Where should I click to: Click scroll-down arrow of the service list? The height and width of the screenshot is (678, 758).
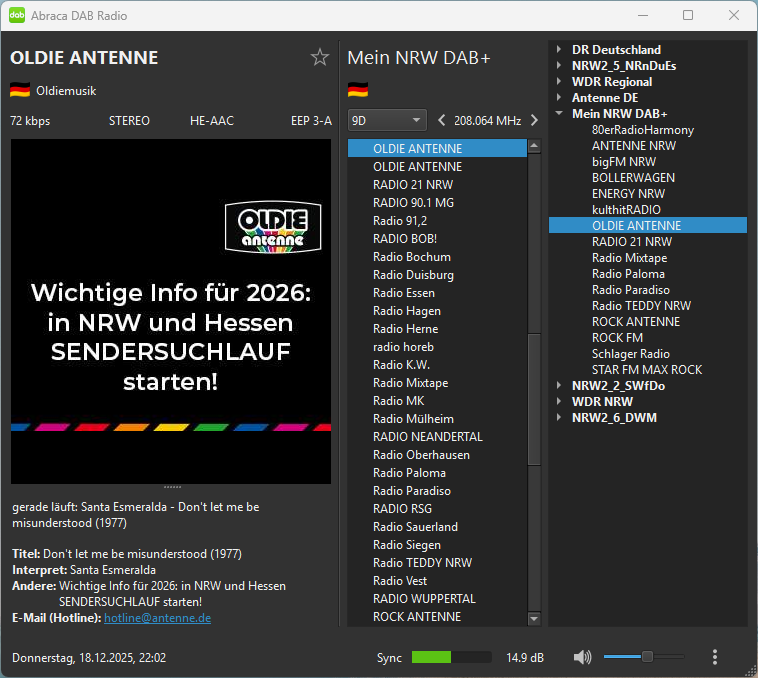(534, 619)
